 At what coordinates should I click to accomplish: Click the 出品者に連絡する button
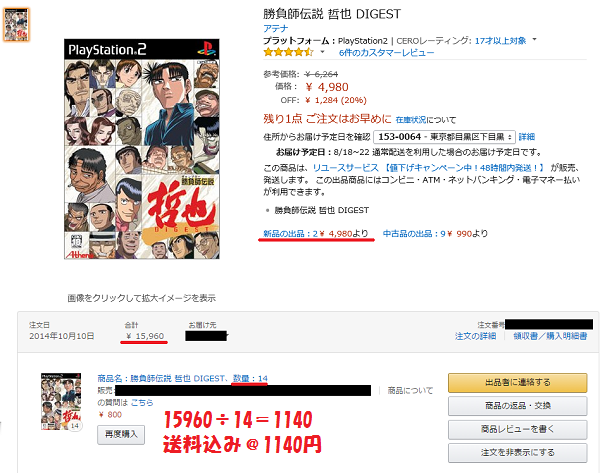coord(517,382)
